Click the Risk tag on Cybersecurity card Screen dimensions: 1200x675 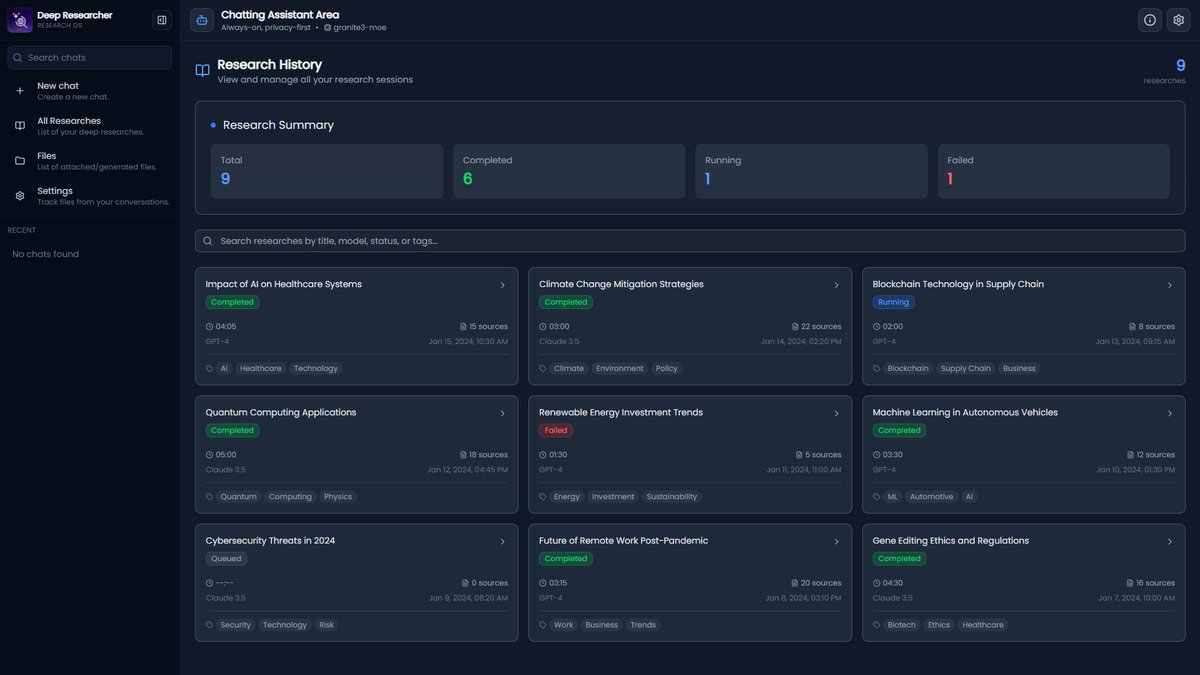326,625
